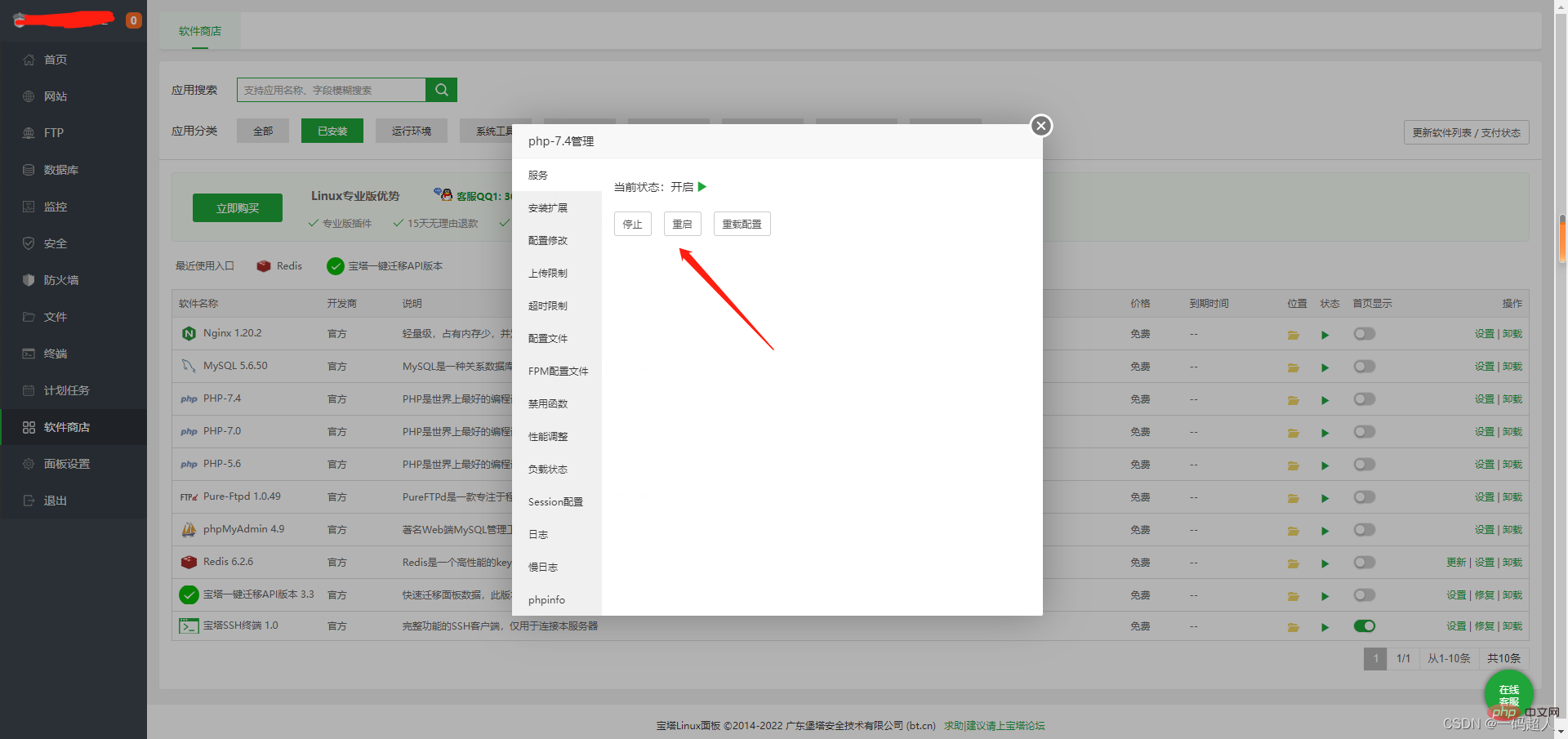This screenshot has width=1568, height=739.
Task: Click the 首页 home icon in the sidebar
Action: [29, 60]
